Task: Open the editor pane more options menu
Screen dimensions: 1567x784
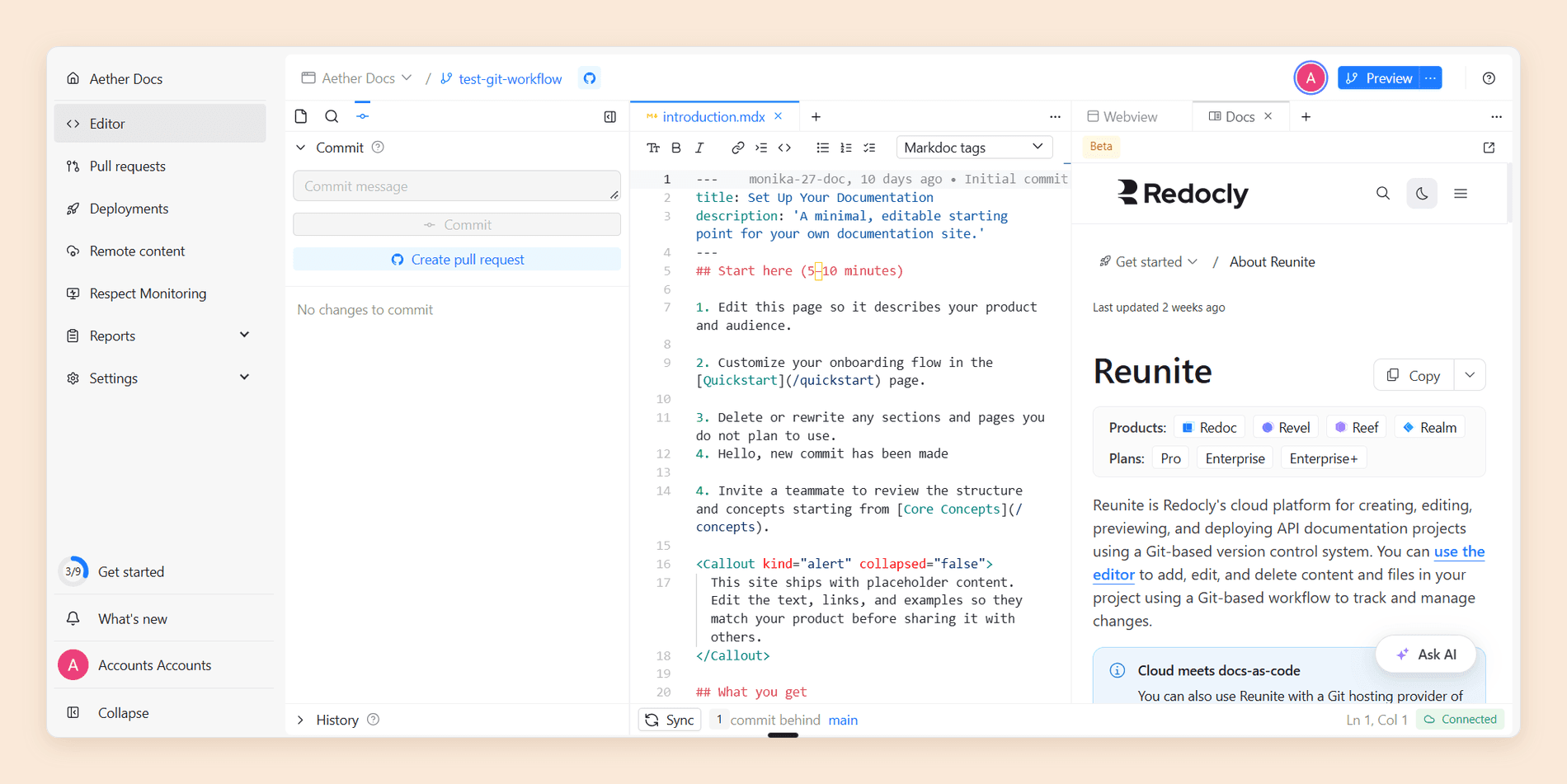Action: pos(1055,117)
